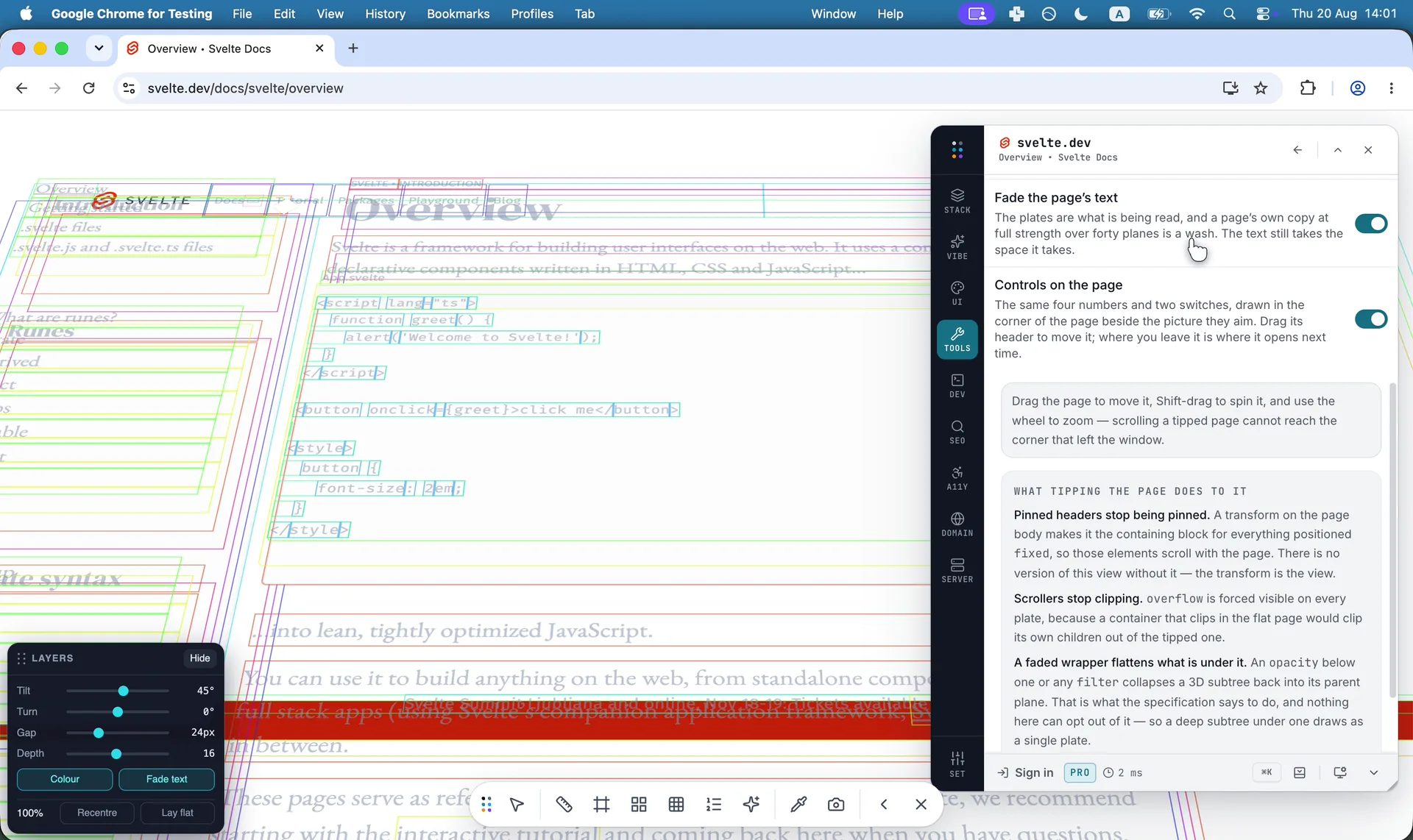Select the ruler measure tool
Screen dimensions: 1413x840
point(564,805)
